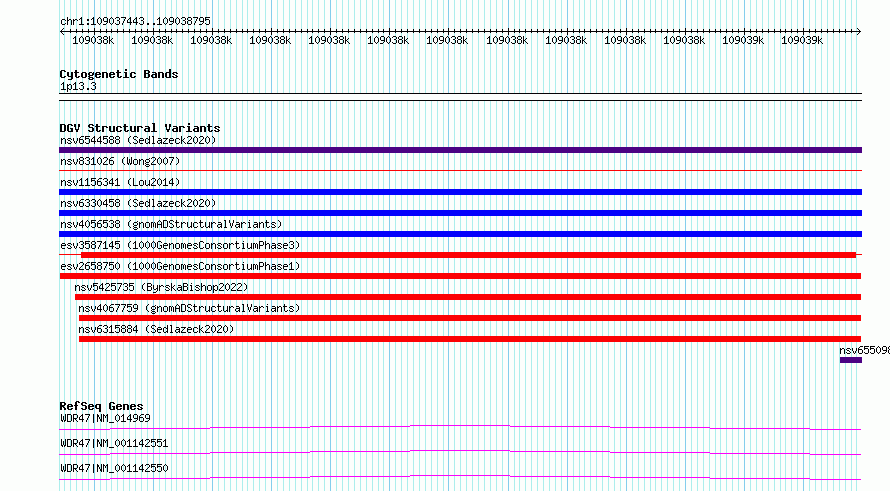Select the red nsv5425735 variant bar
The height and width of the screenshot is (491, 890).
coord(468,297)
